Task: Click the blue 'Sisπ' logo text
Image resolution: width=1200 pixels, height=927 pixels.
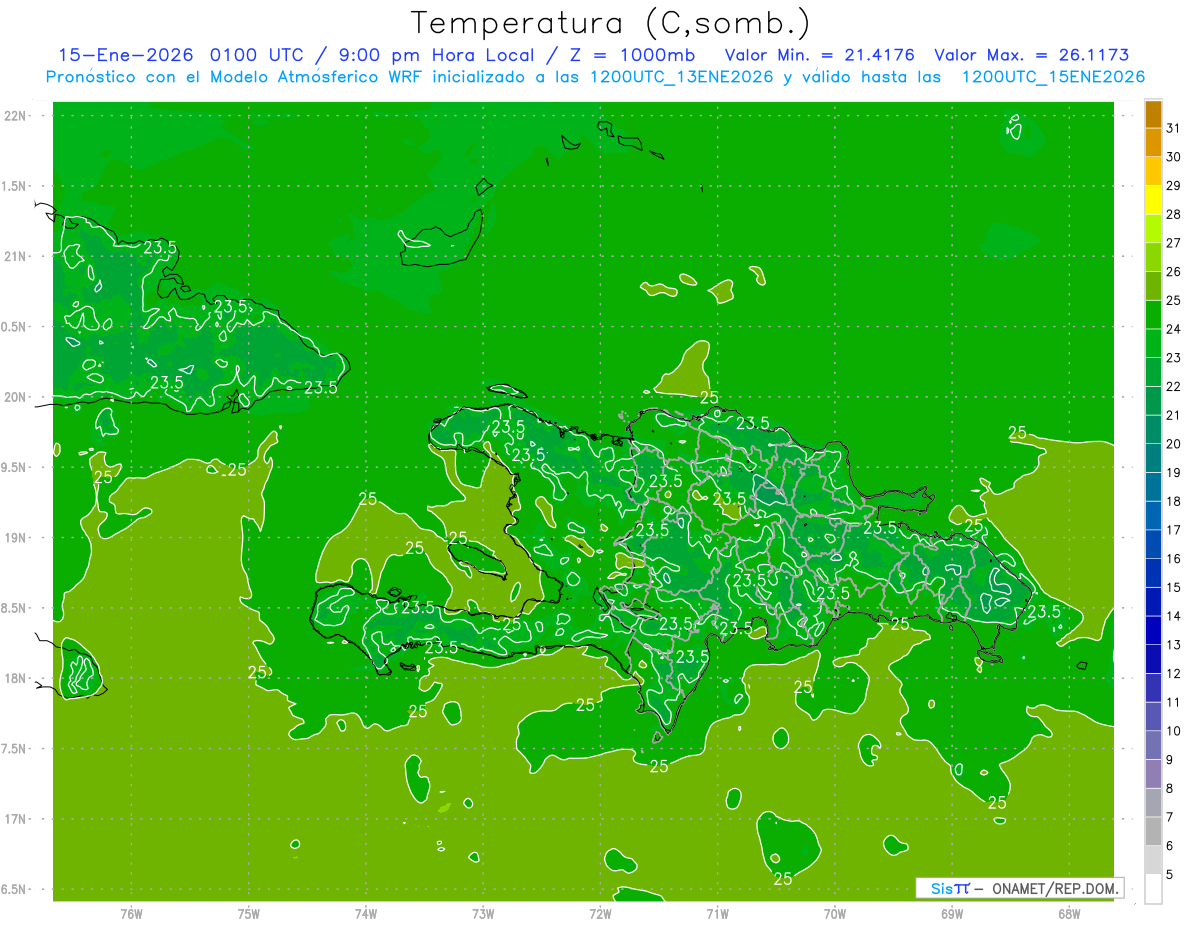Action: point(949,888)
